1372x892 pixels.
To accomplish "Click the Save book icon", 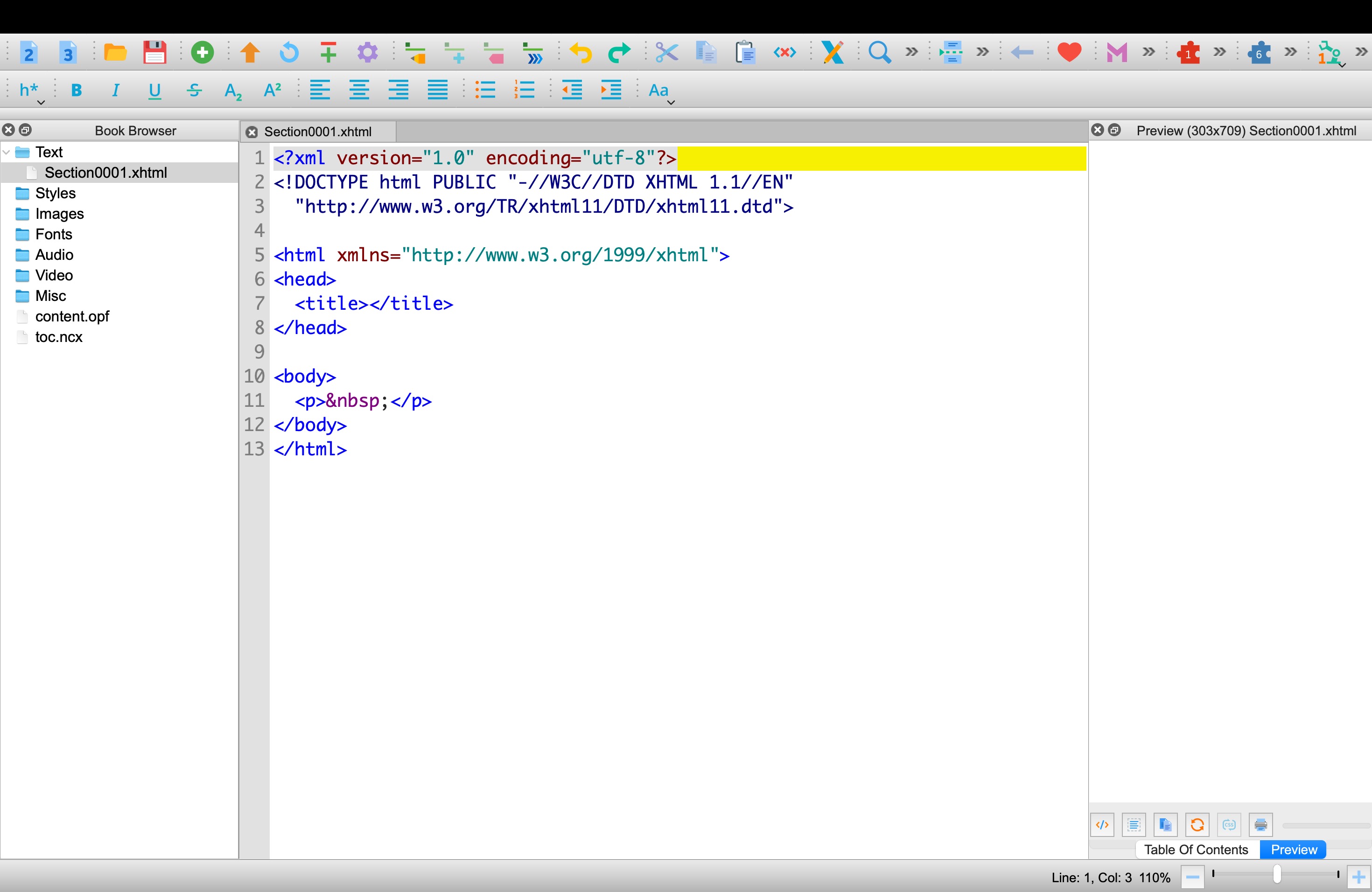I will [154, 52].
